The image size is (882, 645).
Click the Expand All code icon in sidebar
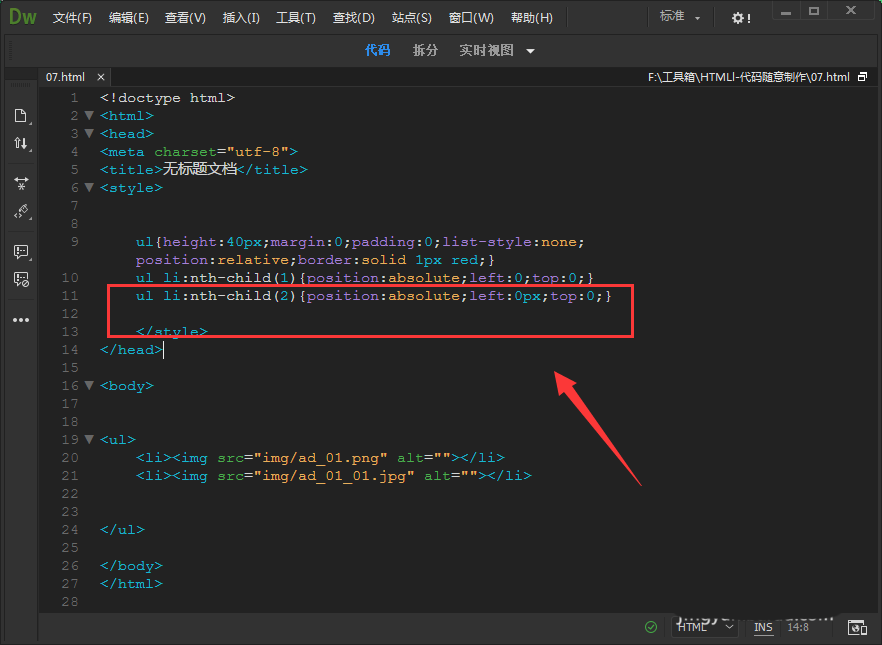click(20, 183)
